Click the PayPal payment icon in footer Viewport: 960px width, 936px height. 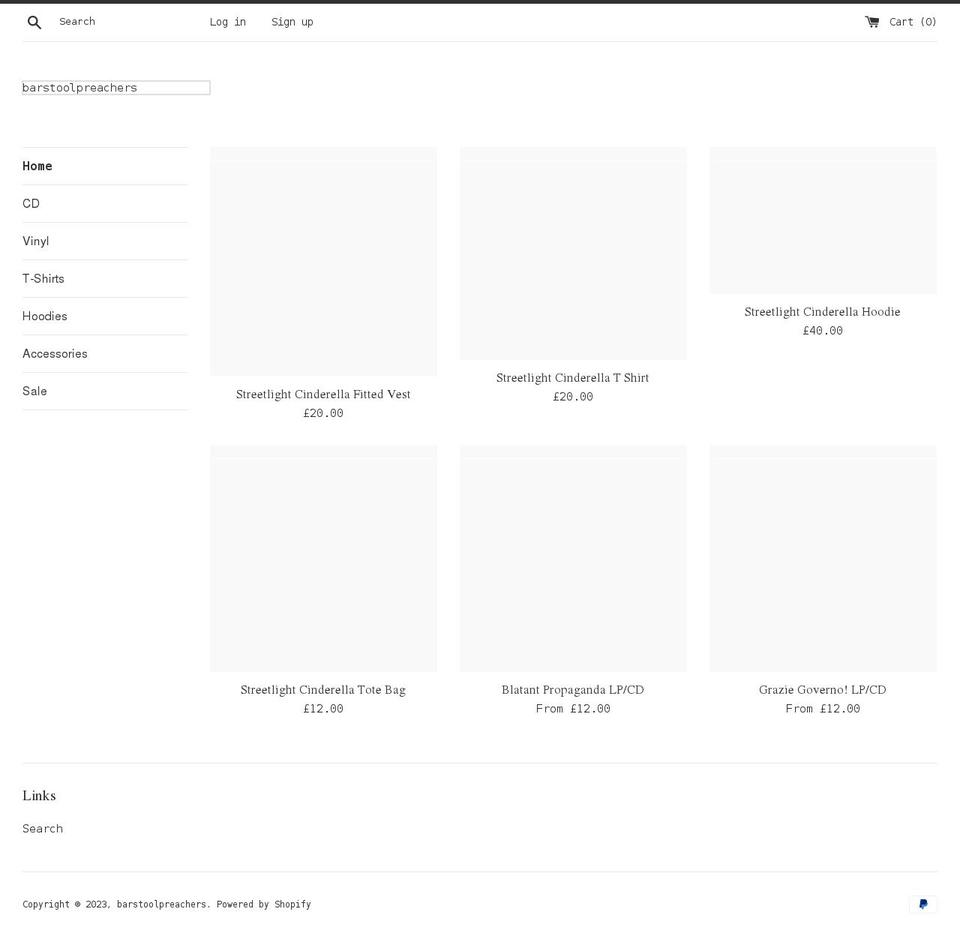(923, 904)
